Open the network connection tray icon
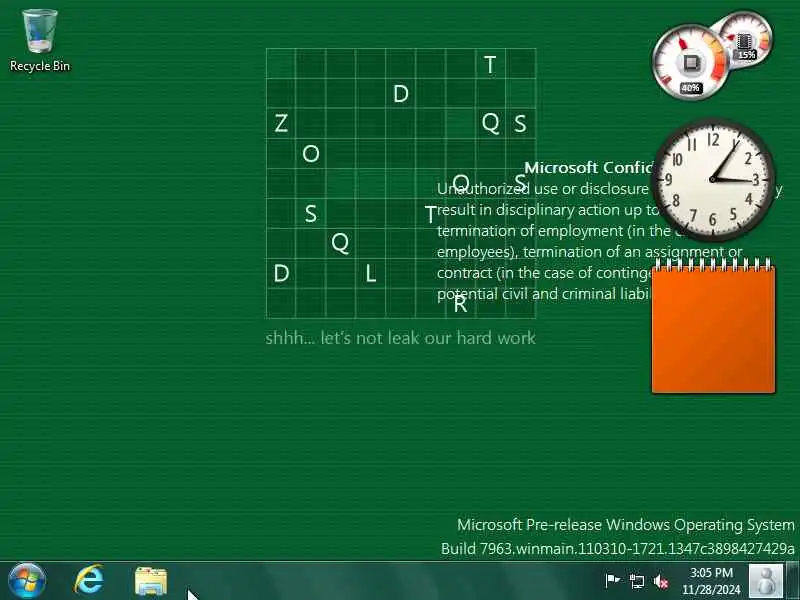The width and height of the screenshot is (800, 600). [x=637, y=581]
